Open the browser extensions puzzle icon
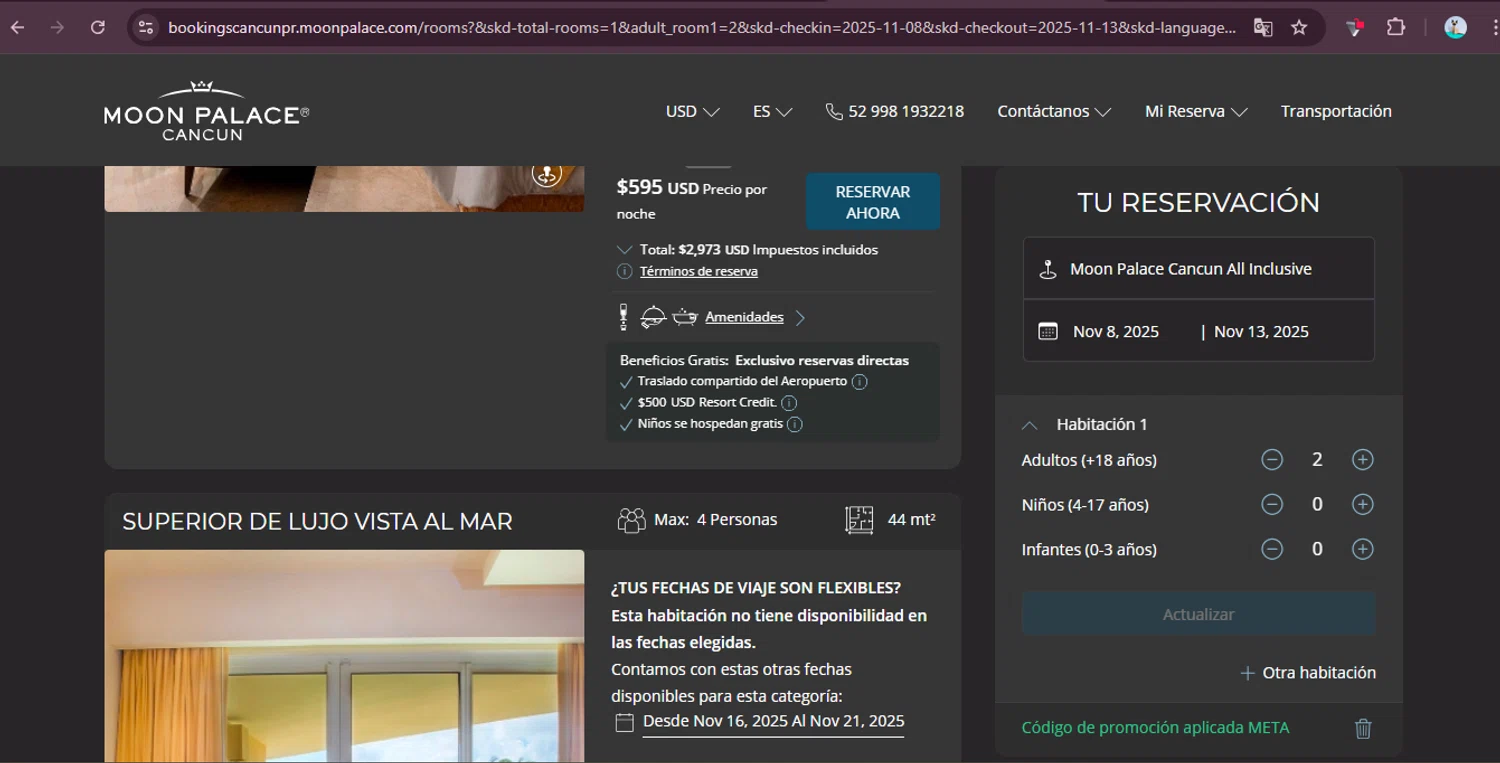1500x763 pixels. (1396, 28)
